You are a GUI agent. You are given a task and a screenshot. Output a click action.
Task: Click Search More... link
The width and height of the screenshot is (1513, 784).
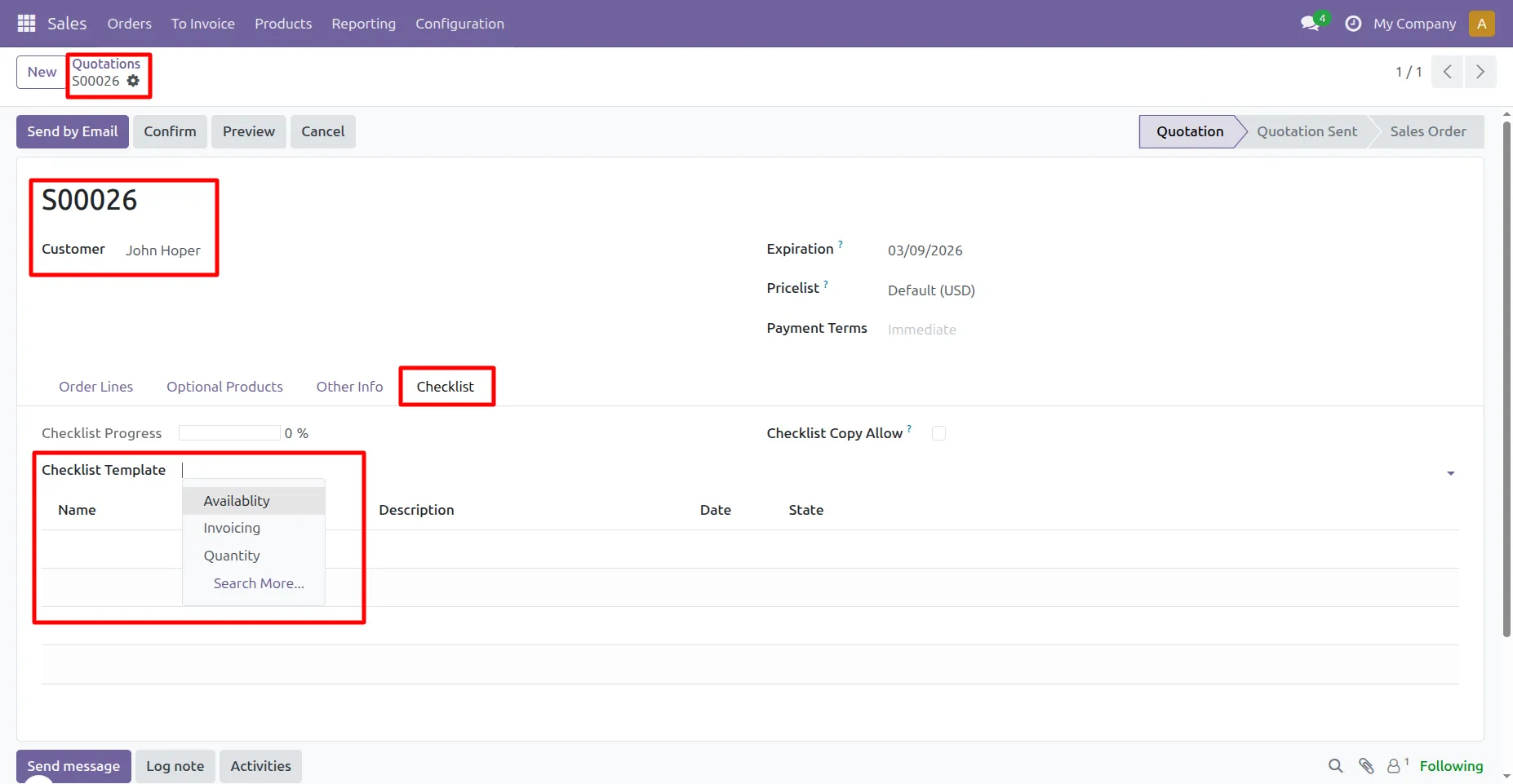(x=259, y=583)
